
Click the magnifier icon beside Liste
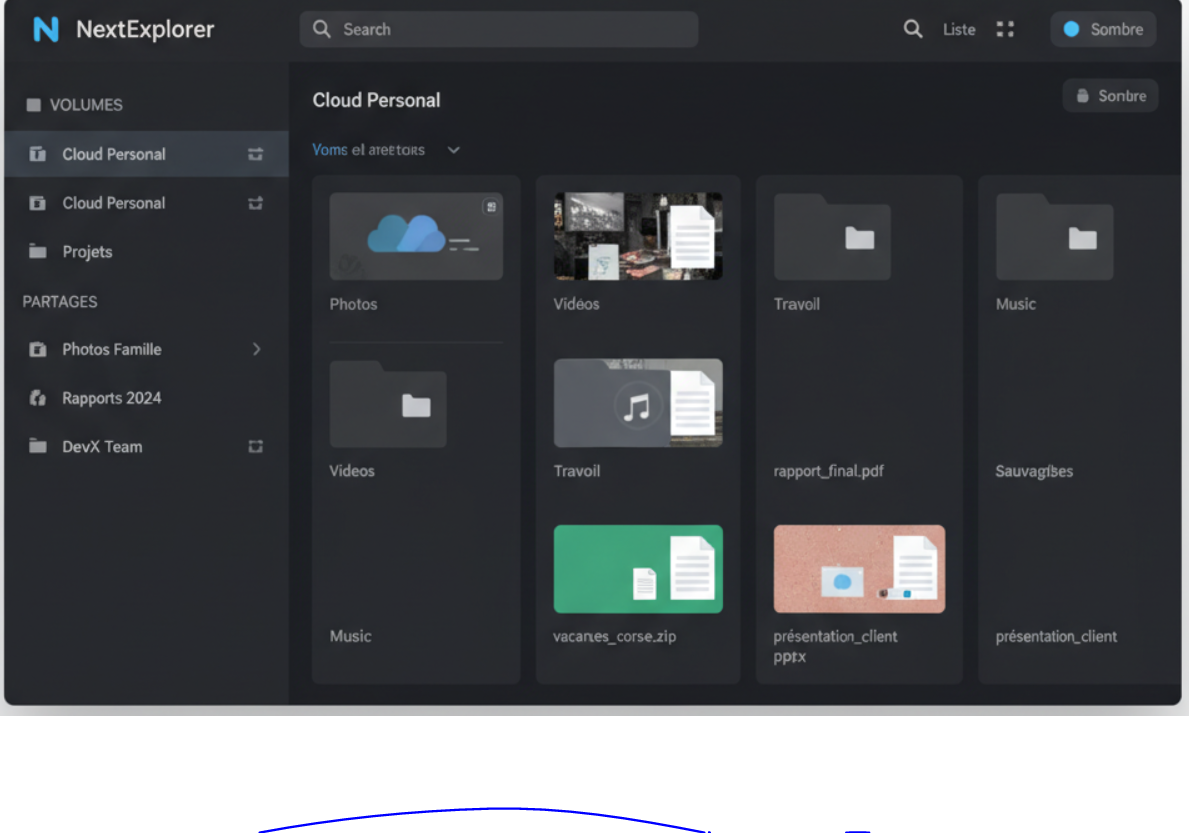(x=913, y=29)
